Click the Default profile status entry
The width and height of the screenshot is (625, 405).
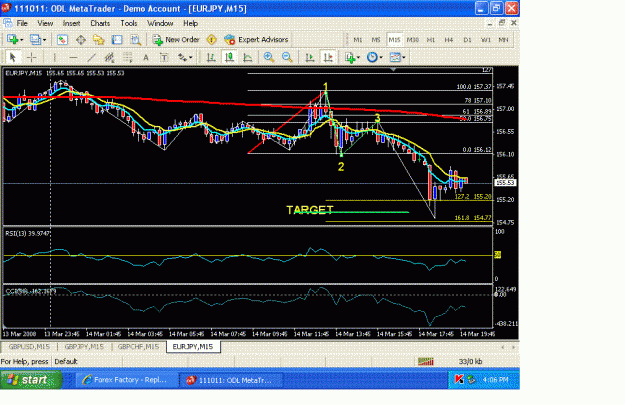(66, 362)
